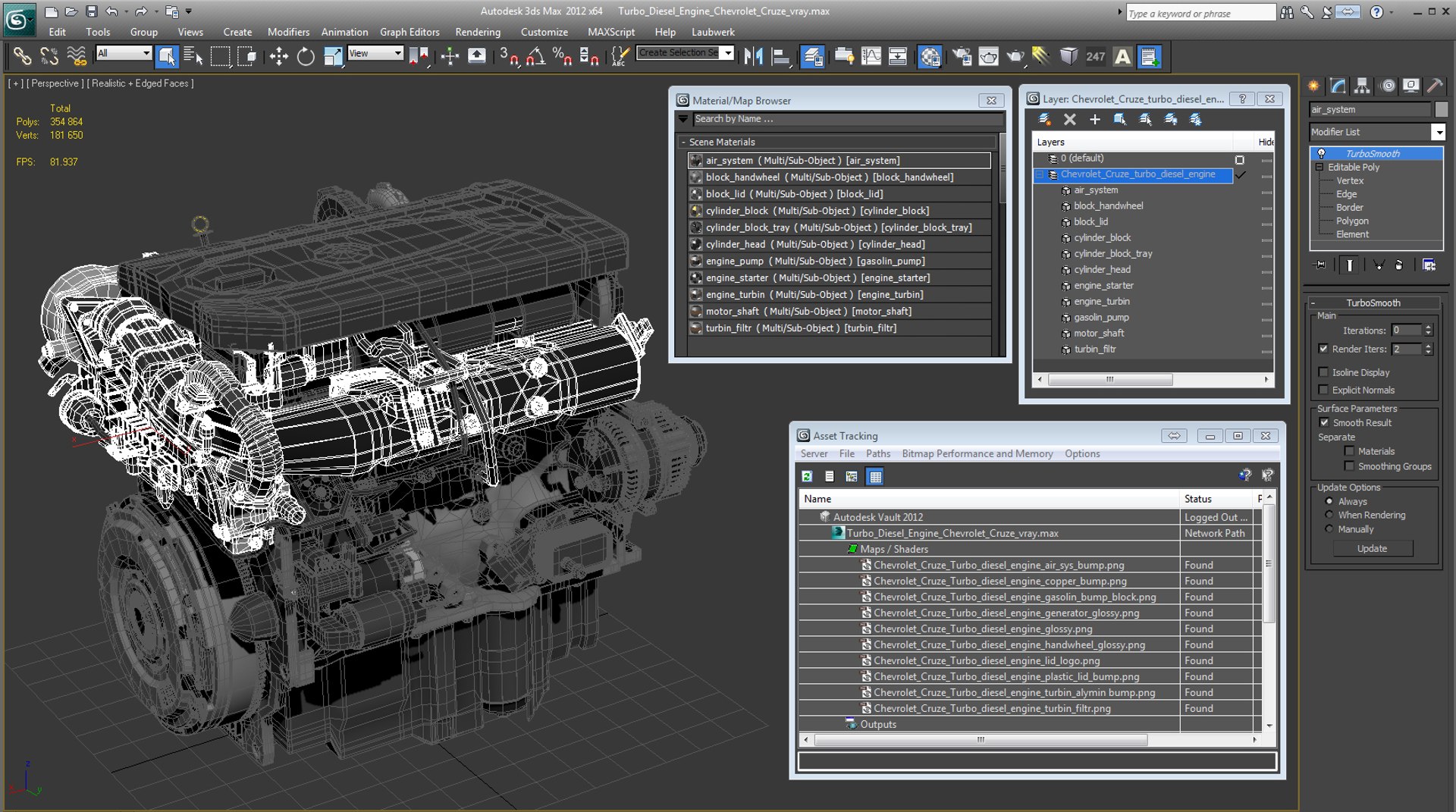Image resolution: width=1456 pixels, height=812 pixels.
Task: Toggle the Percent Snap tool
Action: (562, 56)
